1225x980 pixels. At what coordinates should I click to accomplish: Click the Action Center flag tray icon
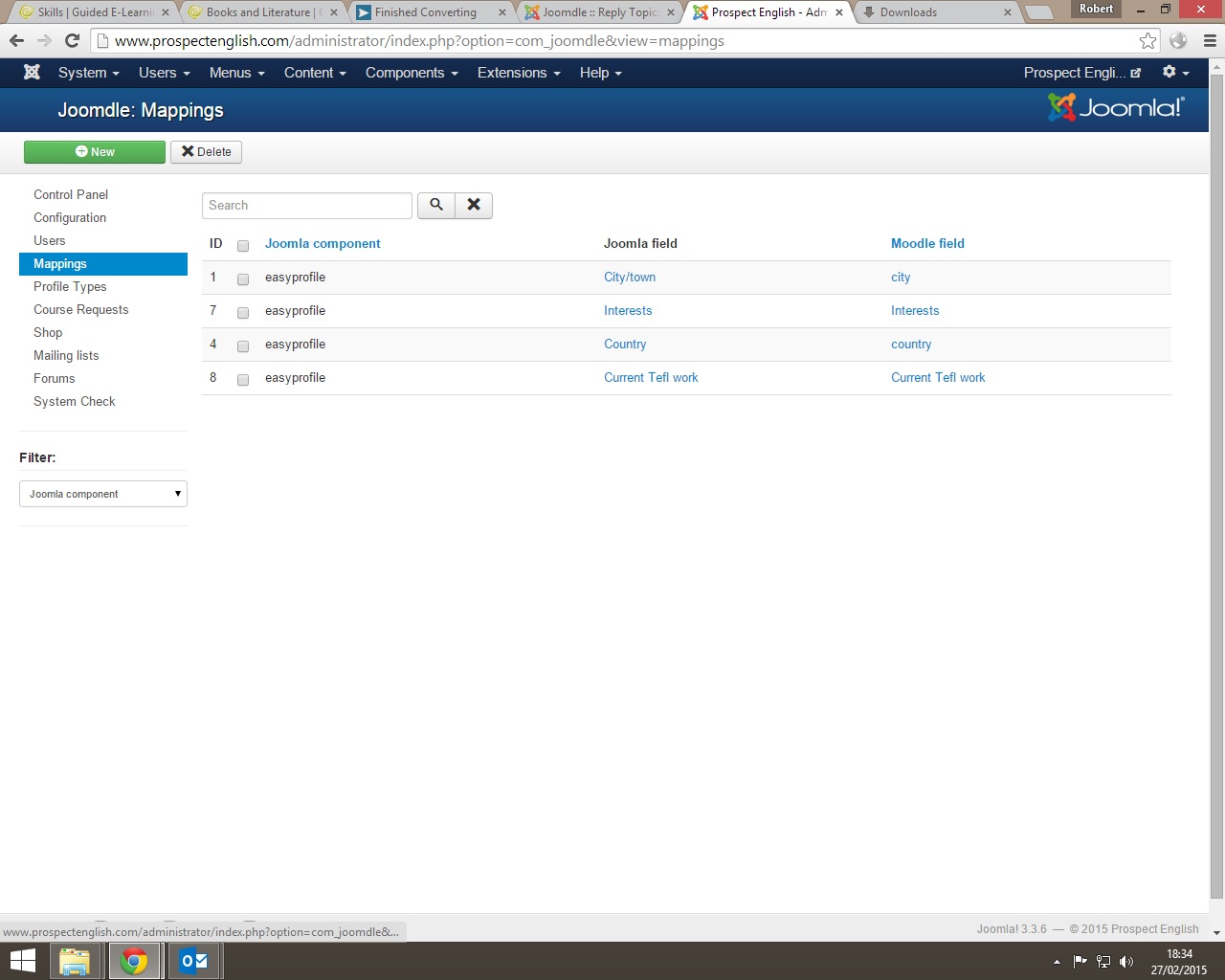pos(1080,962)
